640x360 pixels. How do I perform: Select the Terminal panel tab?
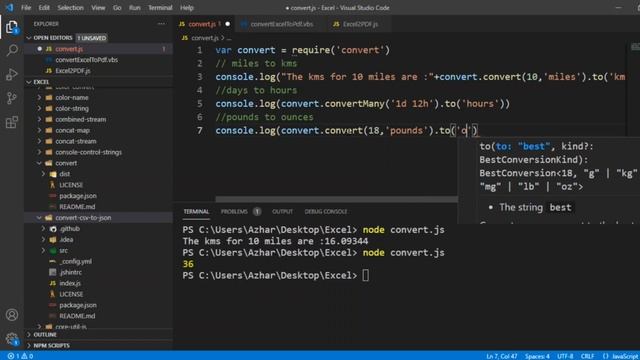pos(196,211)
